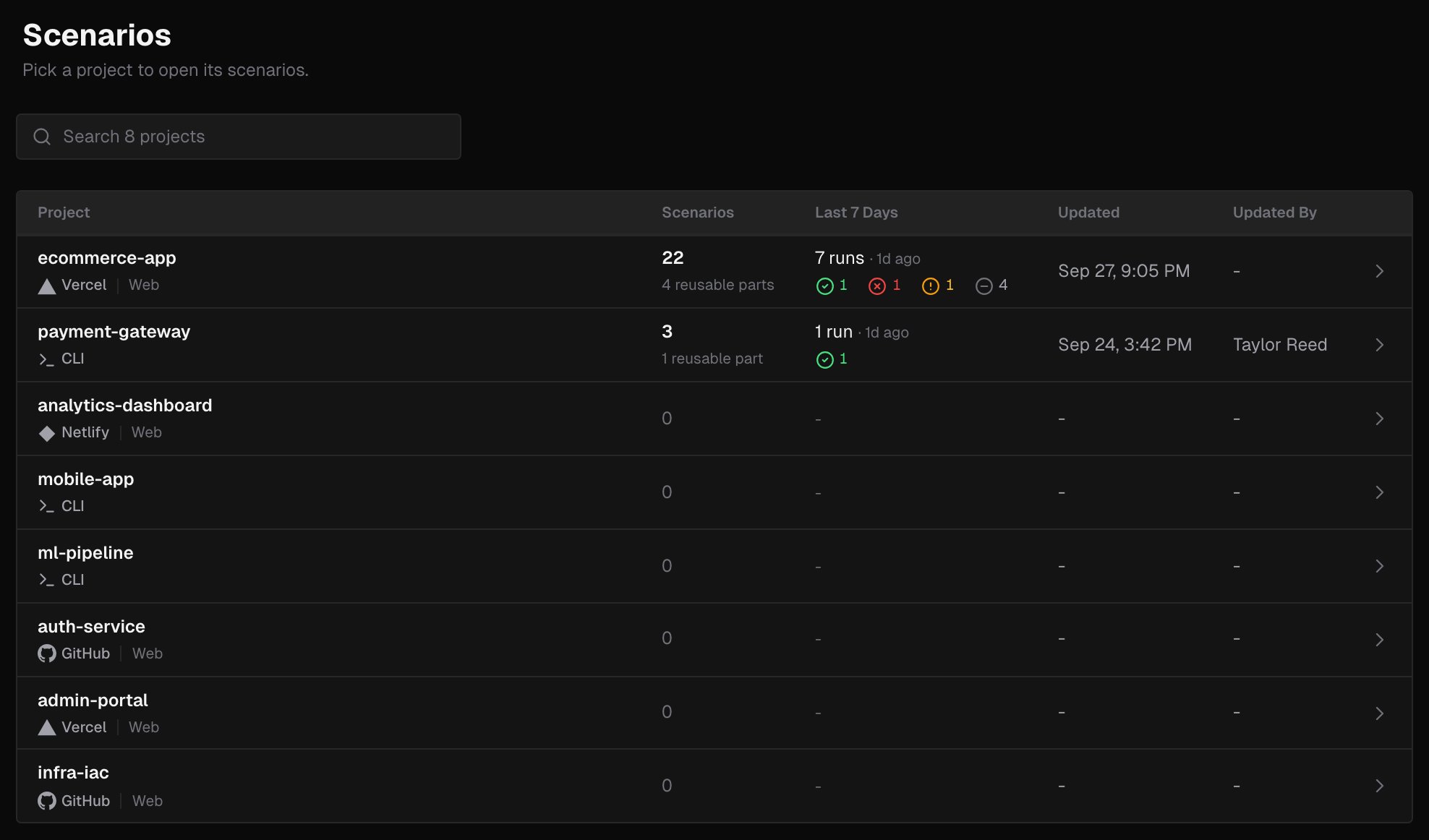Open the mobile-app project name
The height and width of the screenshot is (840, 1429).
click(x=85, y=479)
